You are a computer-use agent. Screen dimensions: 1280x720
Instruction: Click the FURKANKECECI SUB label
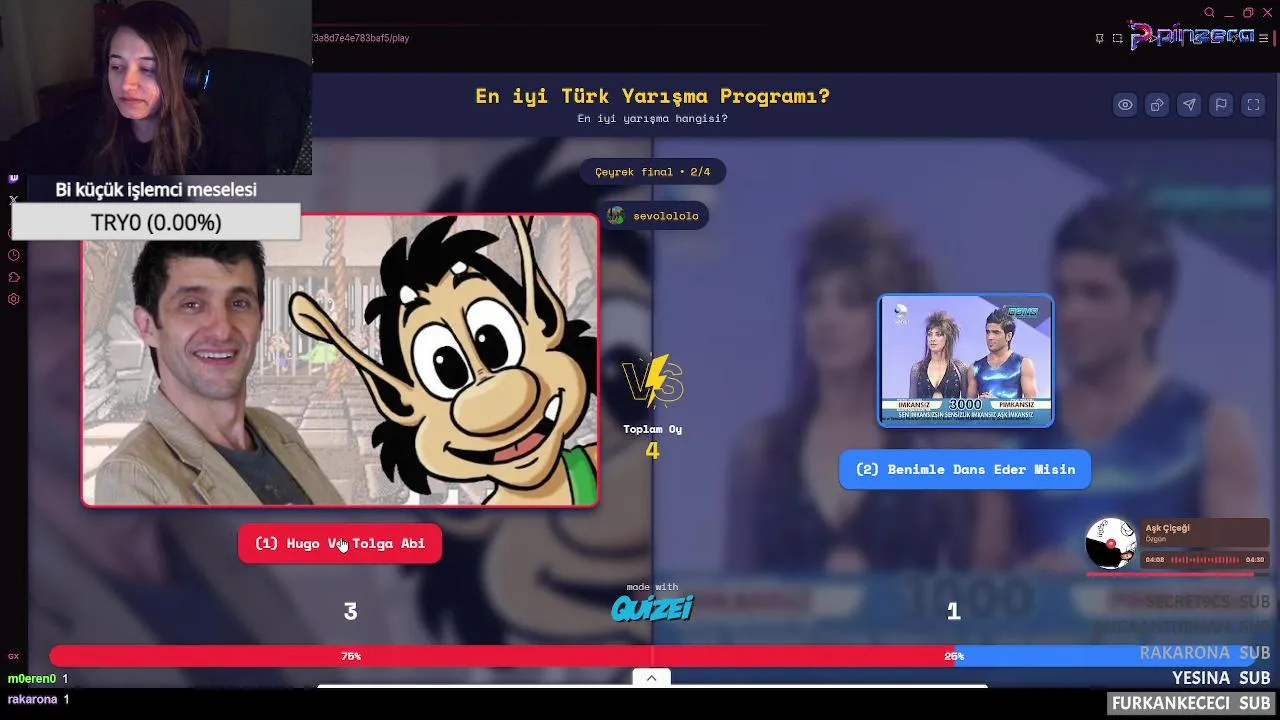coord(1191,703)
